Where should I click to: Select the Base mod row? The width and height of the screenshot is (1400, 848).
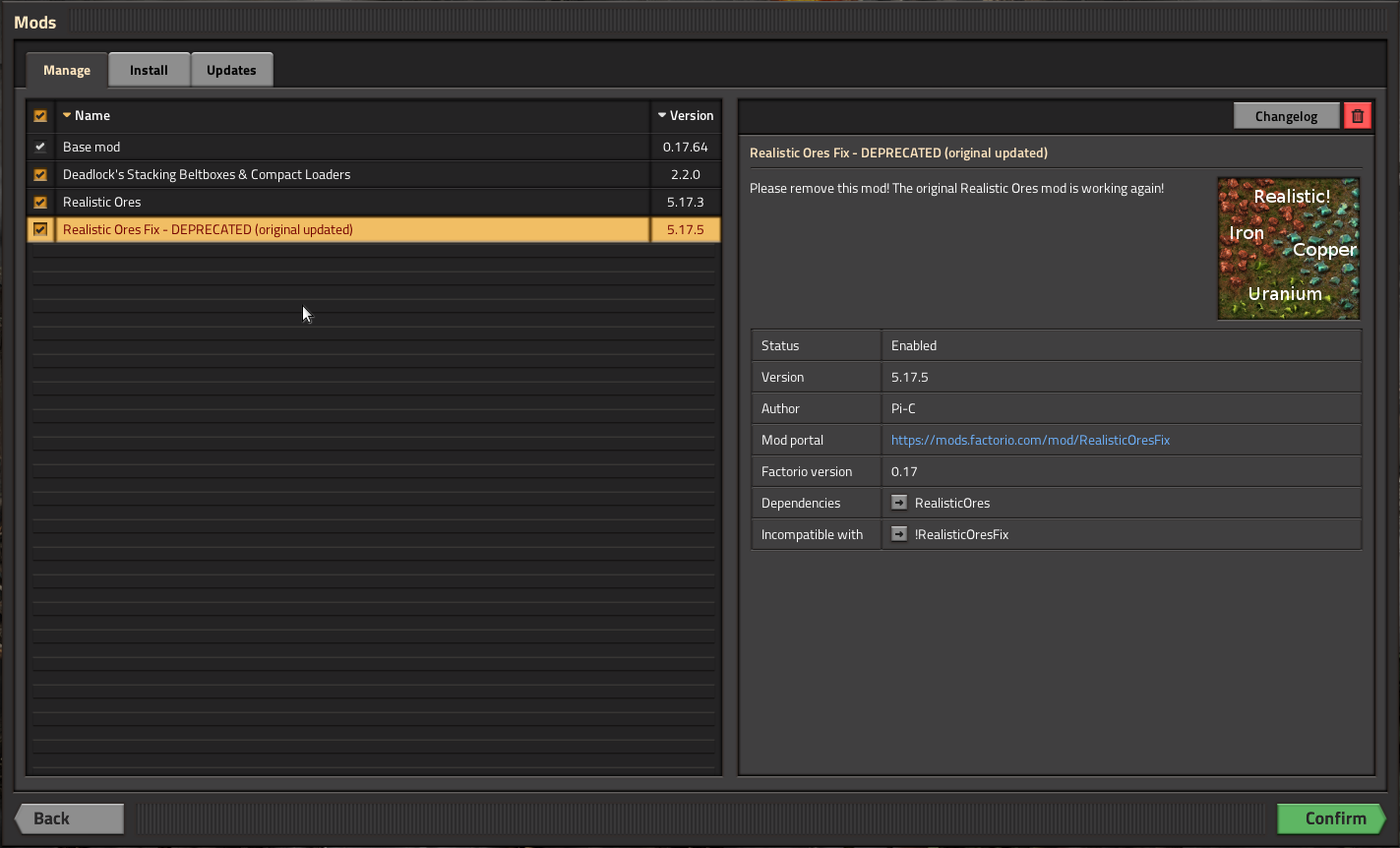tap(352, 147)
